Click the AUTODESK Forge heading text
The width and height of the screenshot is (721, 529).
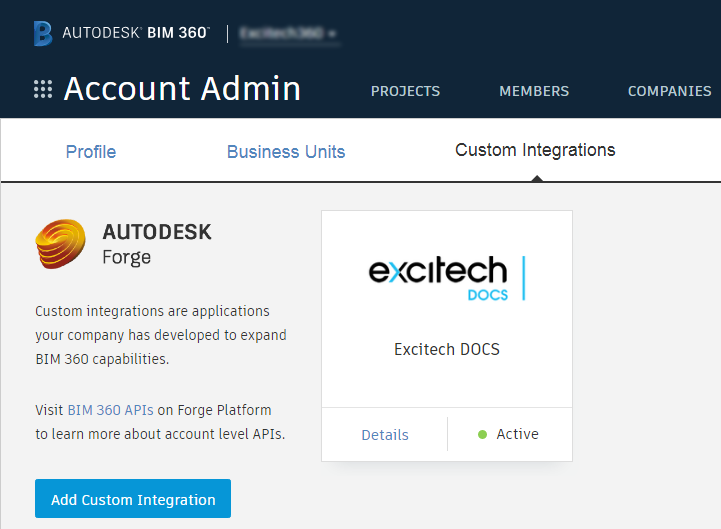coord(157,244)
